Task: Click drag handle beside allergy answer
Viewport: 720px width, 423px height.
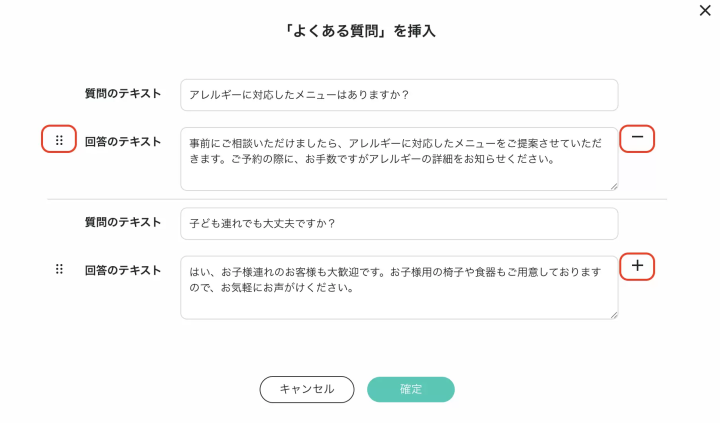Action: 59,141
